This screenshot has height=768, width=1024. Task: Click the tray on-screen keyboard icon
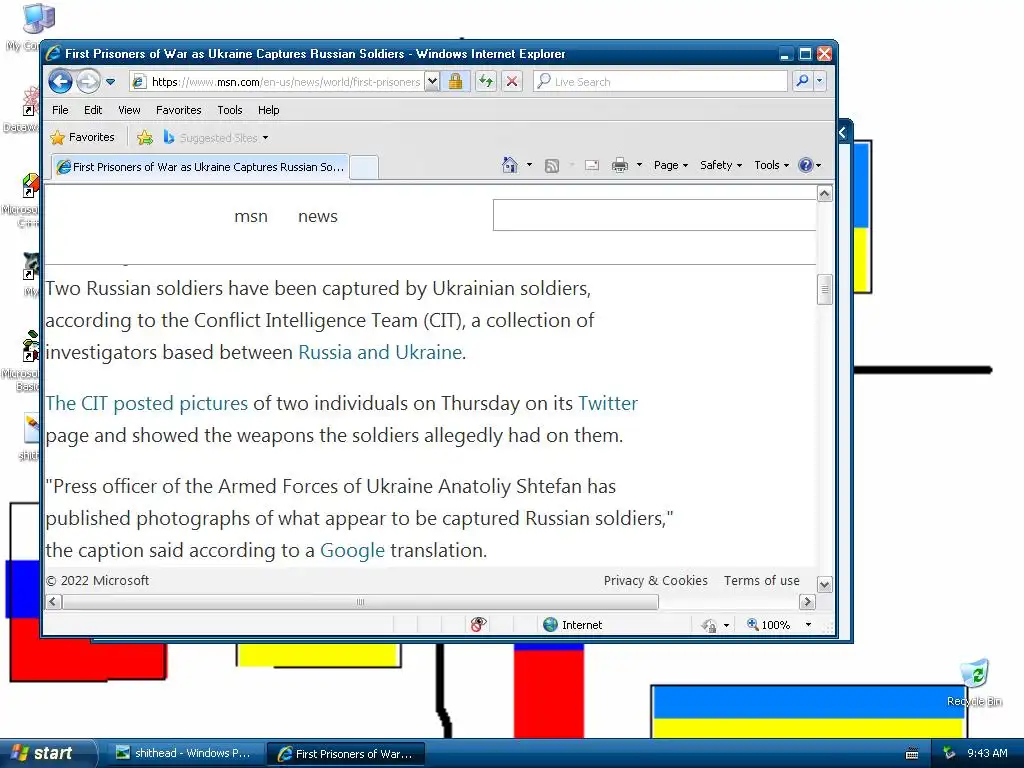pyautogui.click(x=912, y=754)
